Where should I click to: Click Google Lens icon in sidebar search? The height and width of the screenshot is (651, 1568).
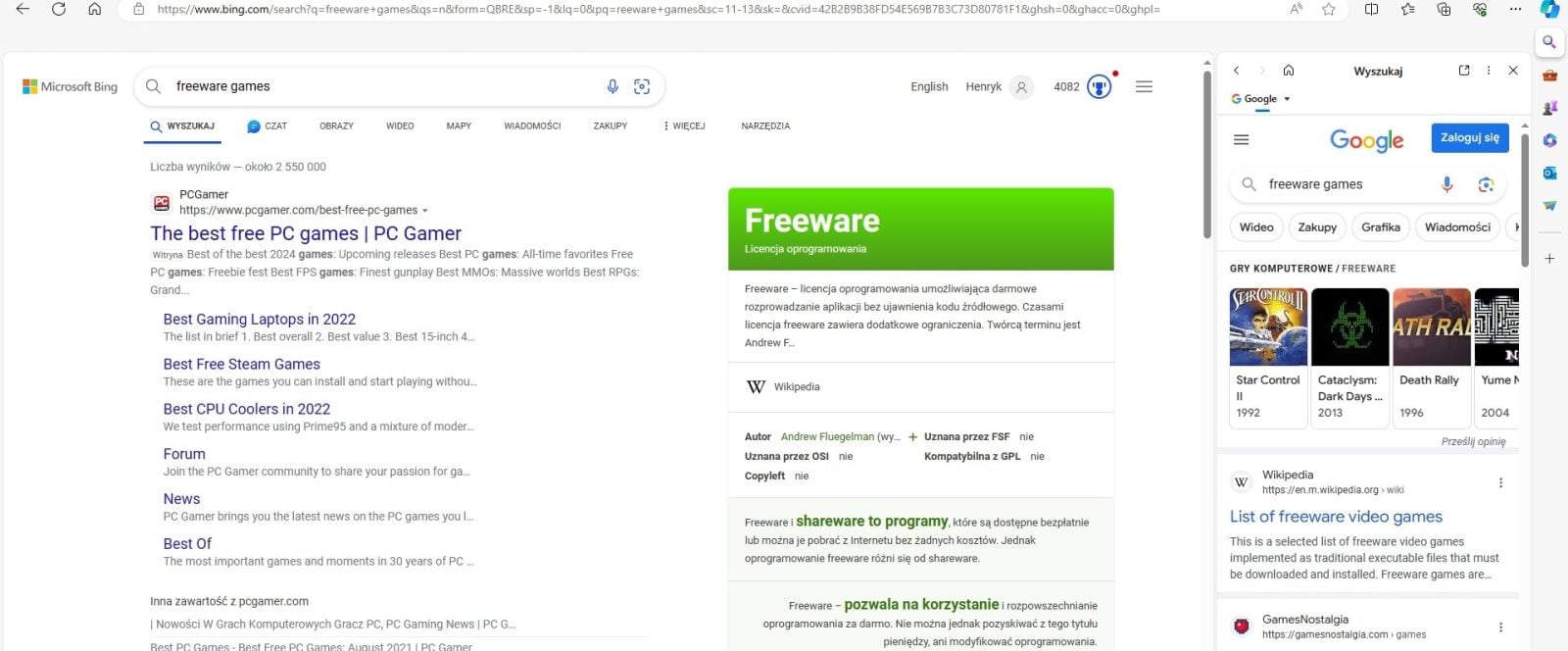(x=1486, y=184)
